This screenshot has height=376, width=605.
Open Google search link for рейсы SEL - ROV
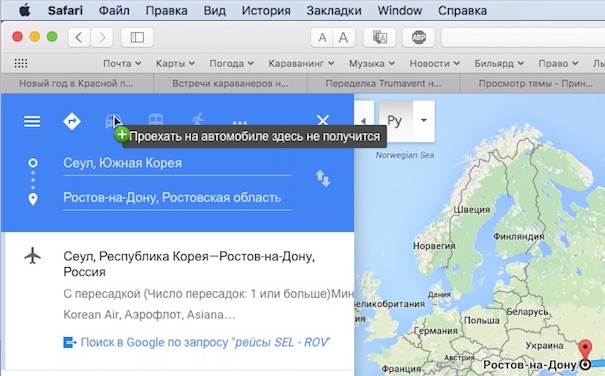[x=205, y=342]
